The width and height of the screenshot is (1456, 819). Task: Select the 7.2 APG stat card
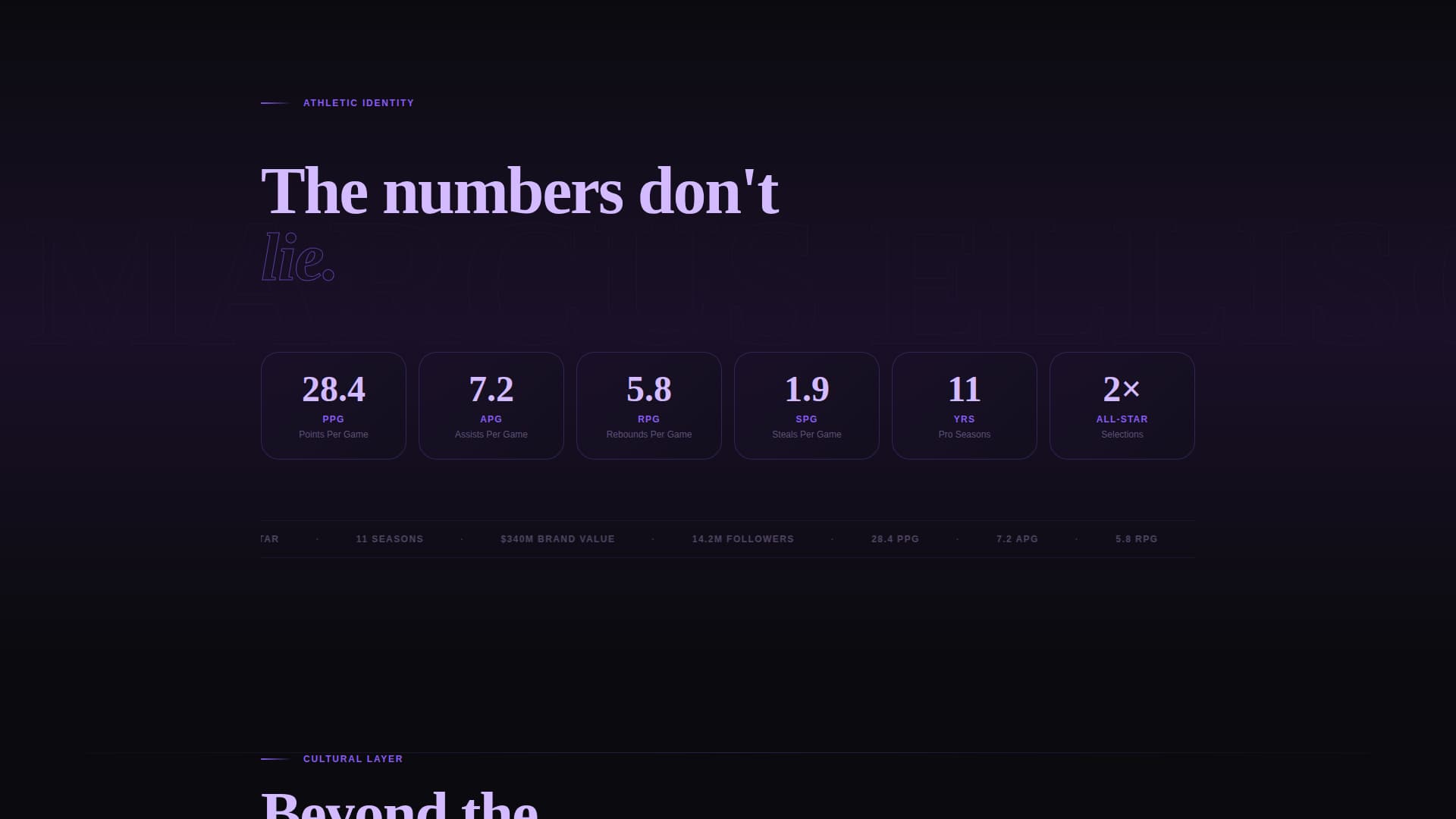(491, 404)
